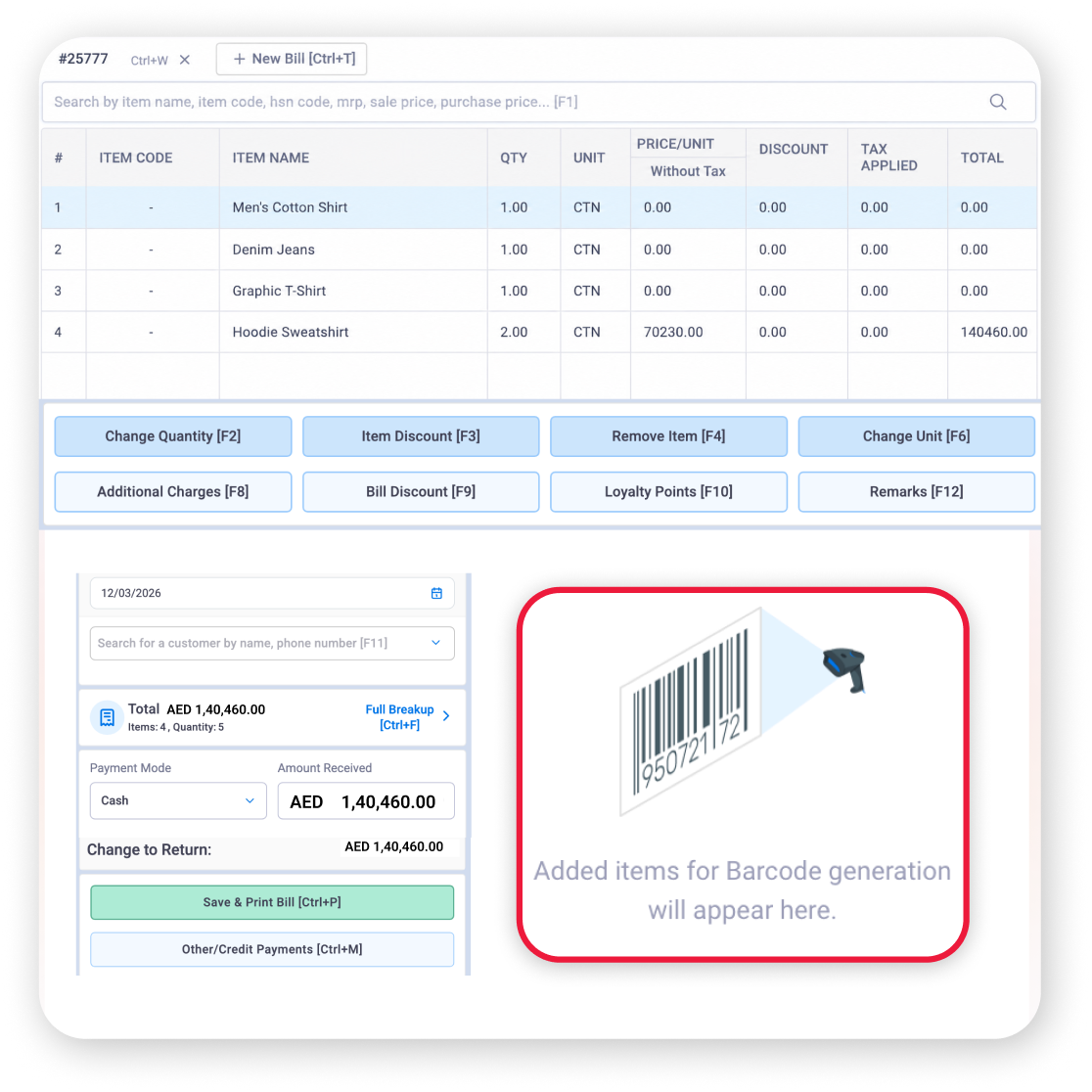This screenshot has width=1092, height=1092.
Task: Open Other/Credit Payments [Ctrl+M]
Action: [x=272, y=950]
